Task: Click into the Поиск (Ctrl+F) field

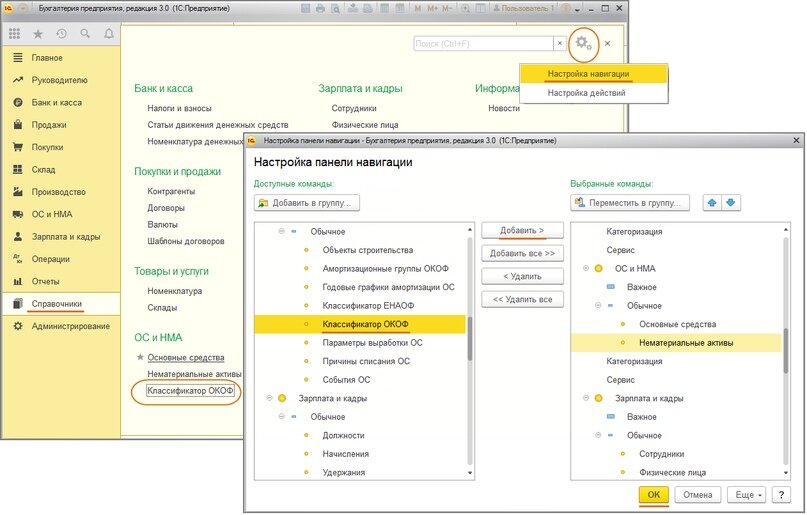Action: click(x=484, y=44)
